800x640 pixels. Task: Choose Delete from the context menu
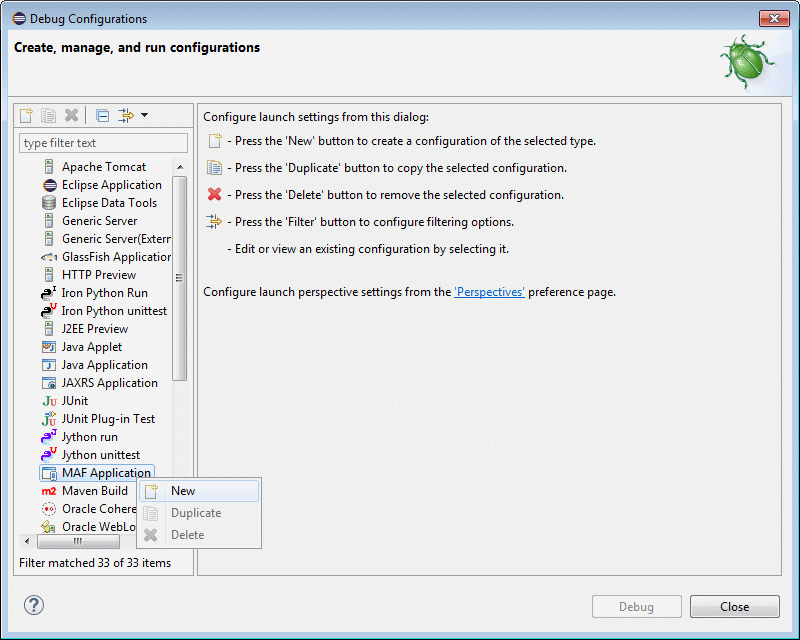(199, 535)
